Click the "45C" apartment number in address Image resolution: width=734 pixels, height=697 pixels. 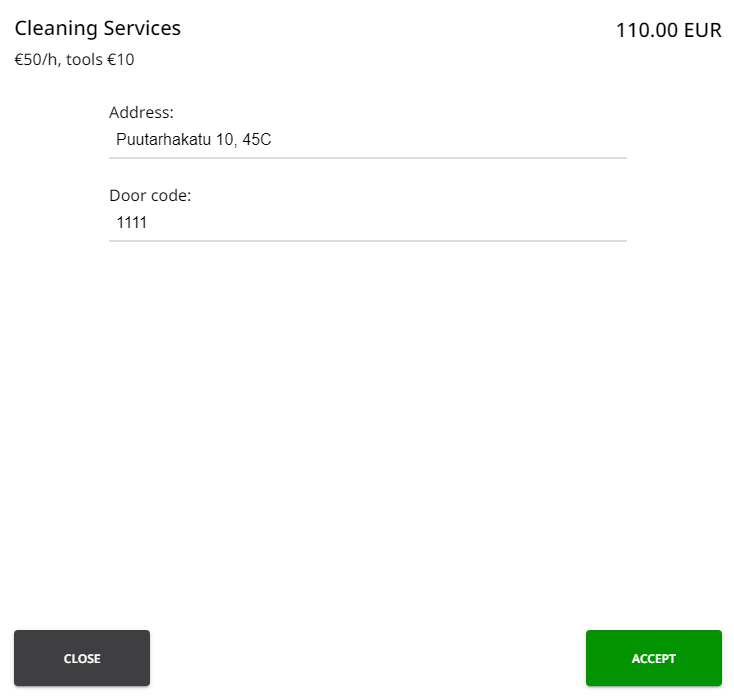coord(257,140)
